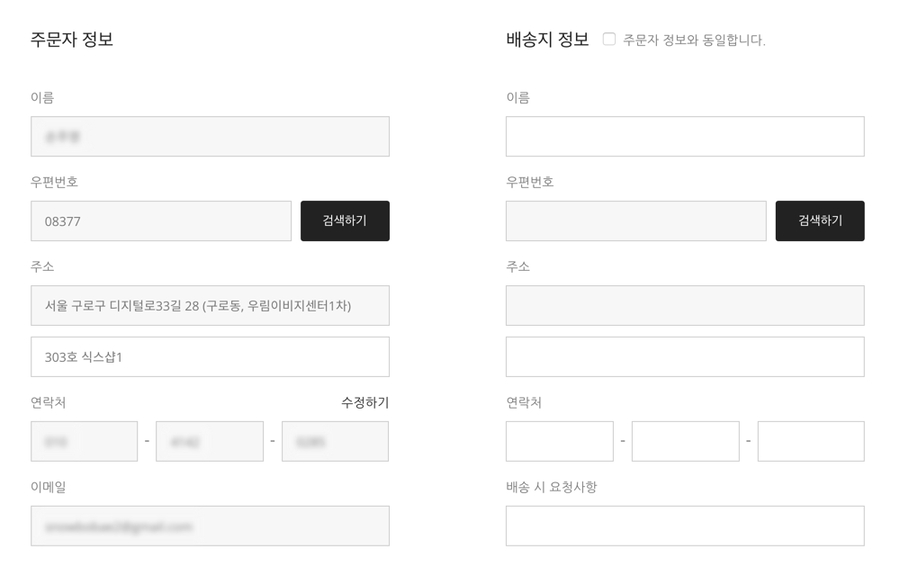Click the middle shipping 연락처 phone field

685,441
